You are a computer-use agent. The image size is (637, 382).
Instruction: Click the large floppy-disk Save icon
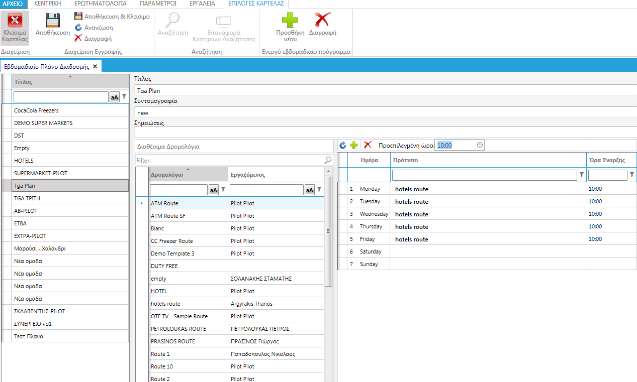pyautogui.click(x=53, y=20)
